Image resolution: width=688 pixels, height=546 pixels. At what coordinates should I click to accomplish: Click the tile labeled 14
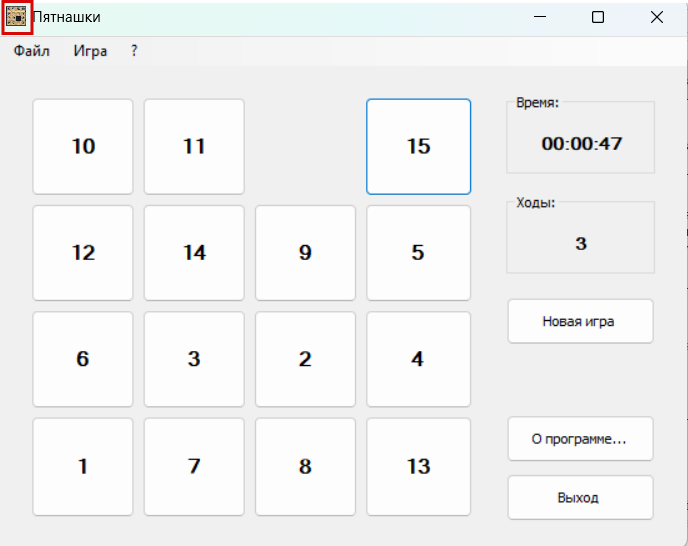click(194, 253)
